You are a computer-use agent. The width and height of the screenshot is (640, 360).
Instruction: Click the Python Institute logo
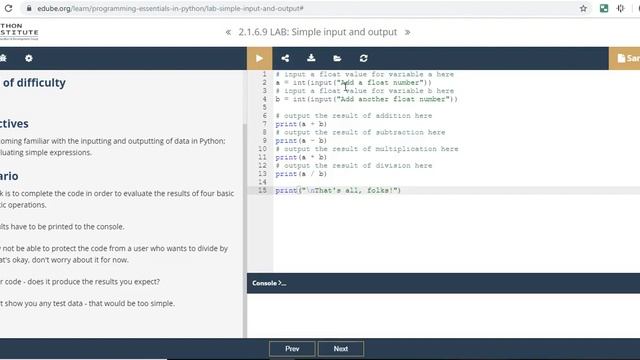pyautogui.click(x=19, y=31)
